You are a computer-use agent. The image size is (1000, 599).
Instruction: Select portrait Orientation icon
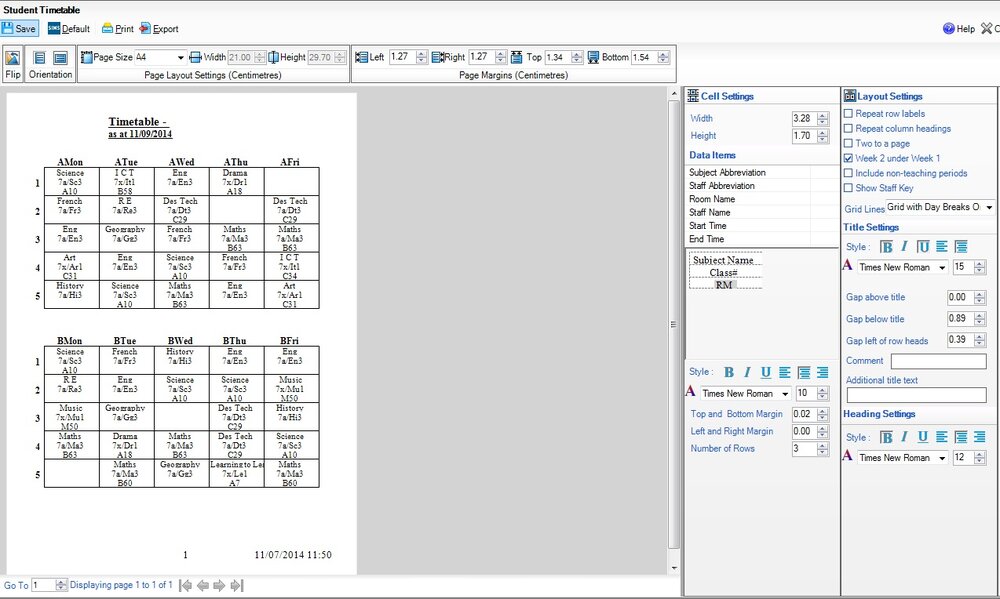tap(40, 58)
